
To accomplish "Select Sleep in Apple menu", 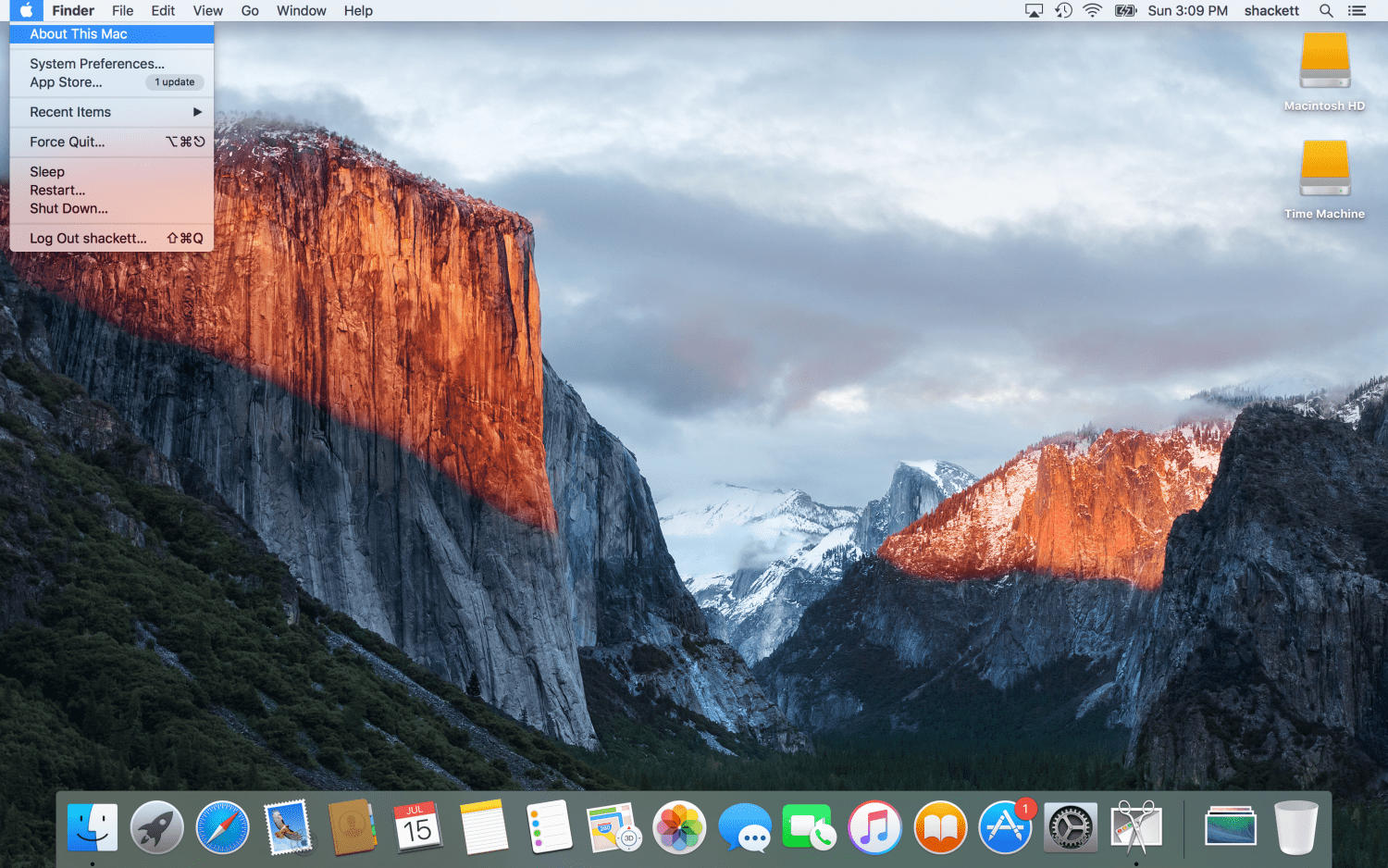I will tap(111, 172).
